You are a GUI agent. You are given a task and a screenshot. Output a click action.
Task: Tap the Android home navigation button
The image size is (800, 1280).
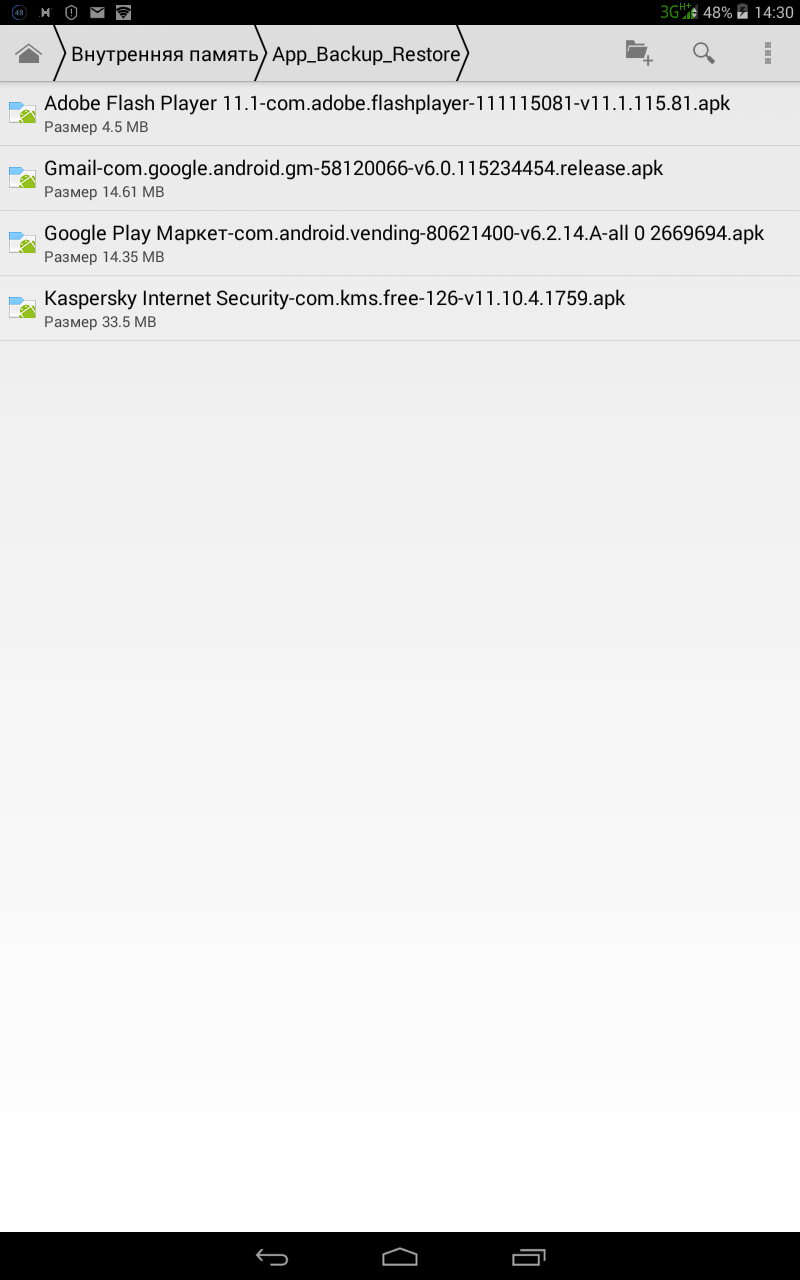point(400,1257)
